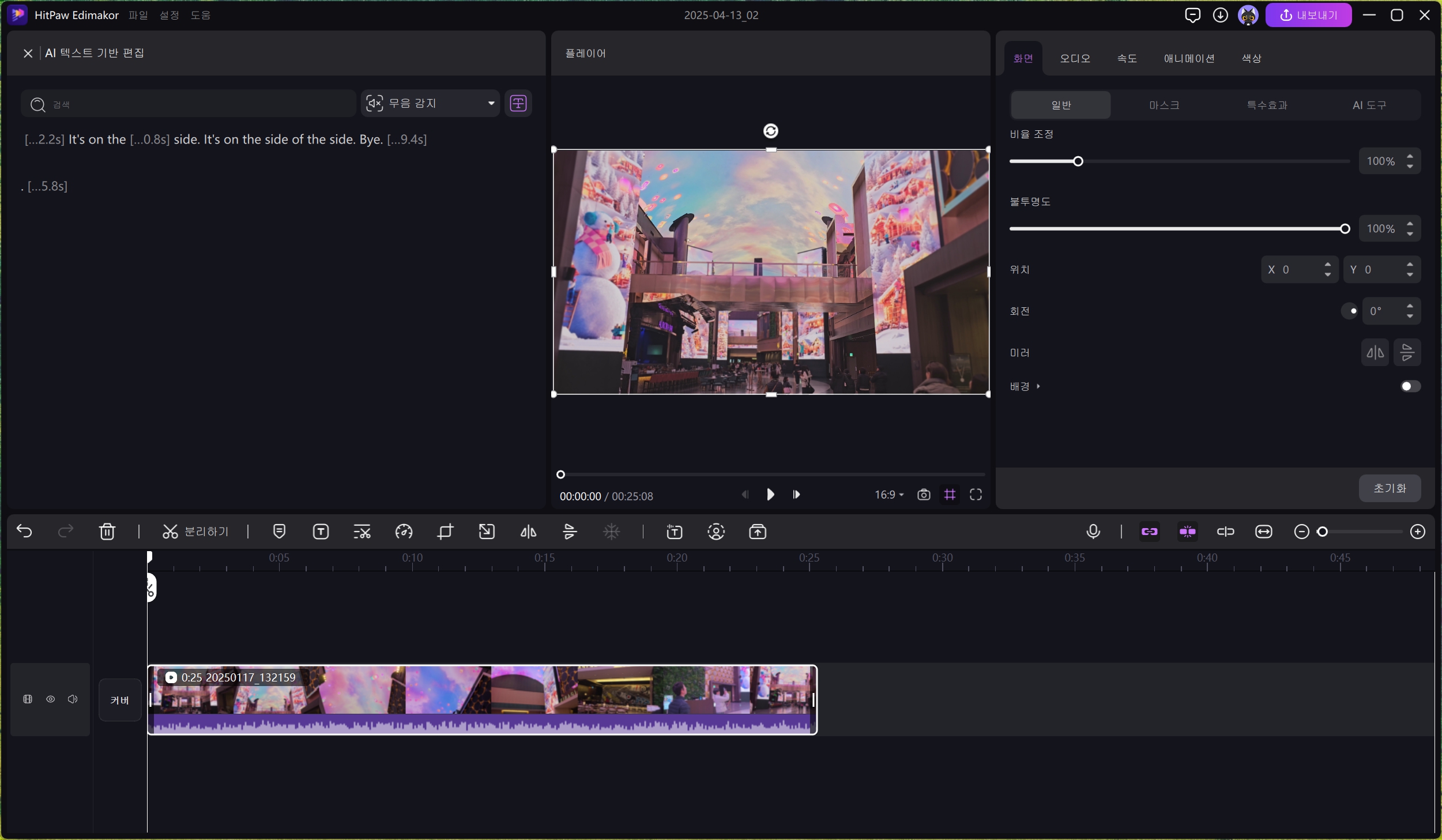Toggle the 배경 background switch
This screenshot has height=840, width=1442.
pos(1410,386)
